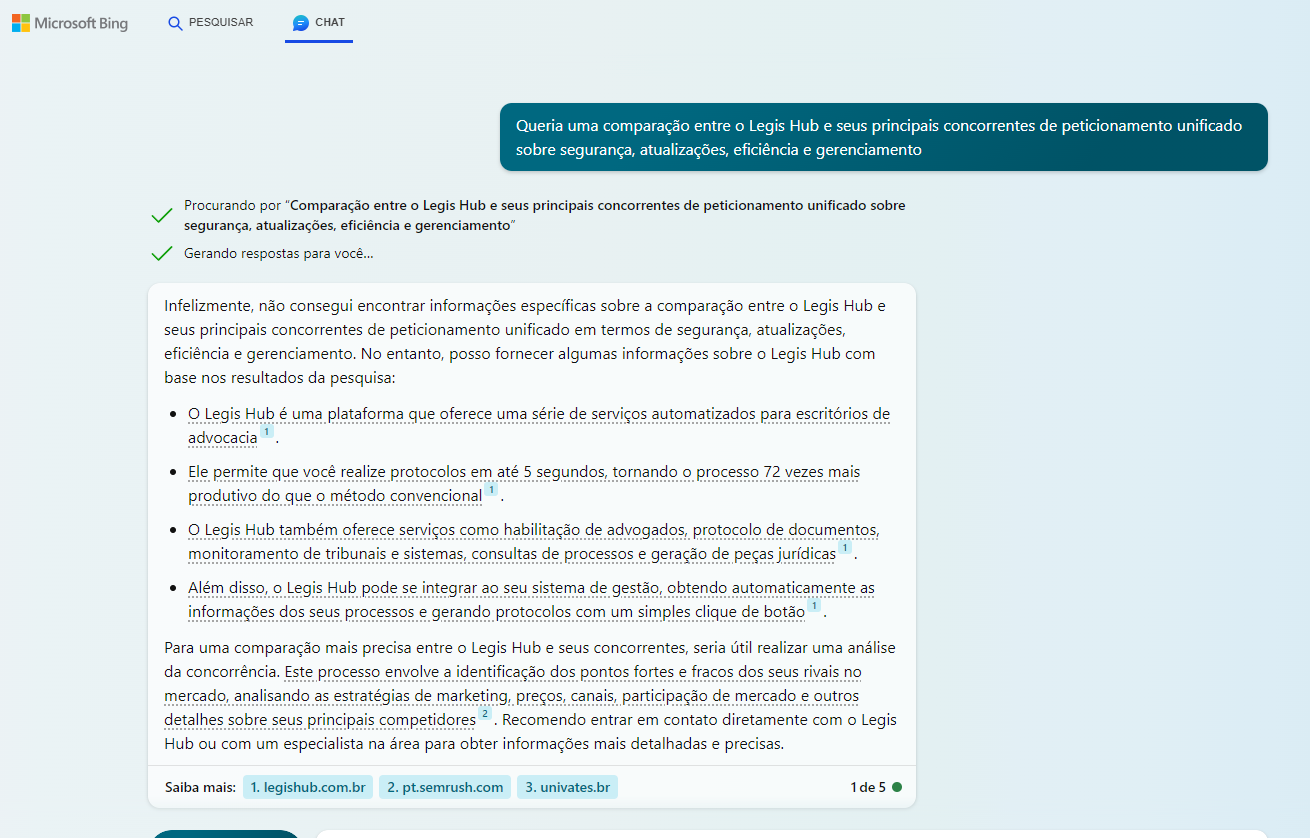Click the 'Saiba mais:' label
Image resolution: width=1310 pixels, height=838 pixels.
[200, 787]
